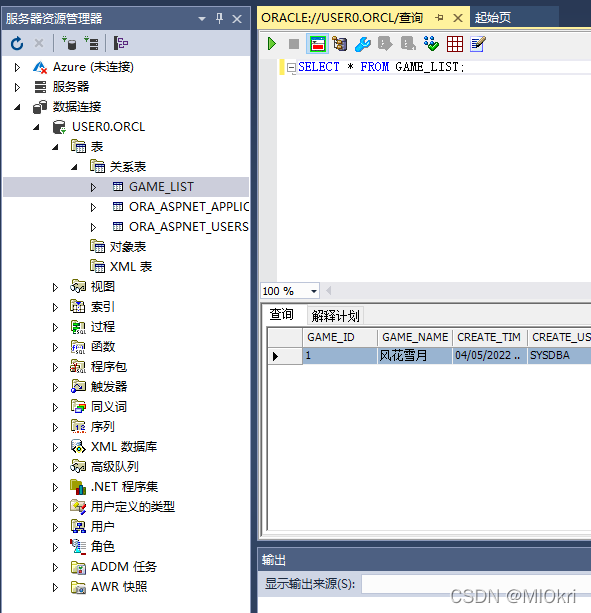The height and width of the screenshot is (613, 591).
Task: Select the 过程 node
Action: 103,326
